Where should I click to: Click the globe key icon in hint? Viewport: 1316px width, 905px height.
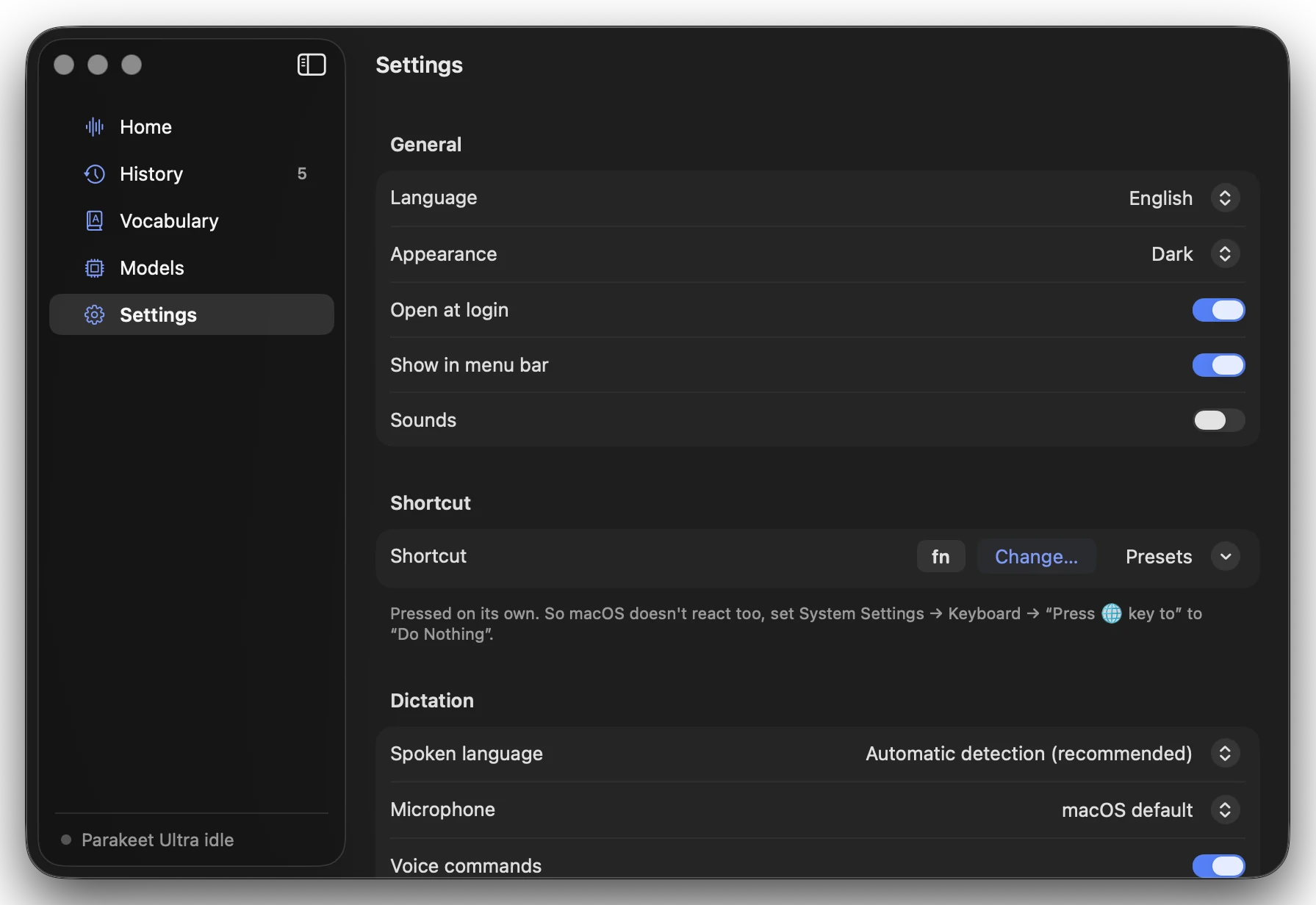(x=1112, y=613)
